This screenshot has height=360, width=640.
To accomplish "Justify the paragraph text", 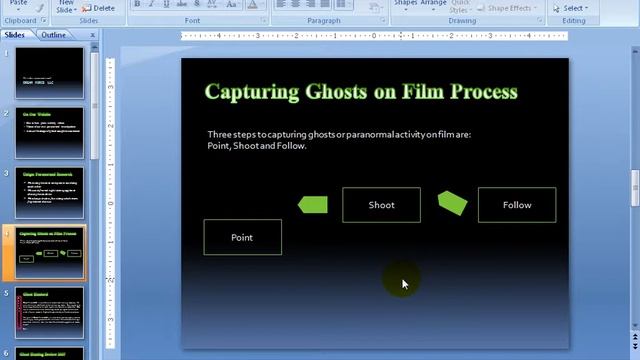I will click(x=325, y=4).
